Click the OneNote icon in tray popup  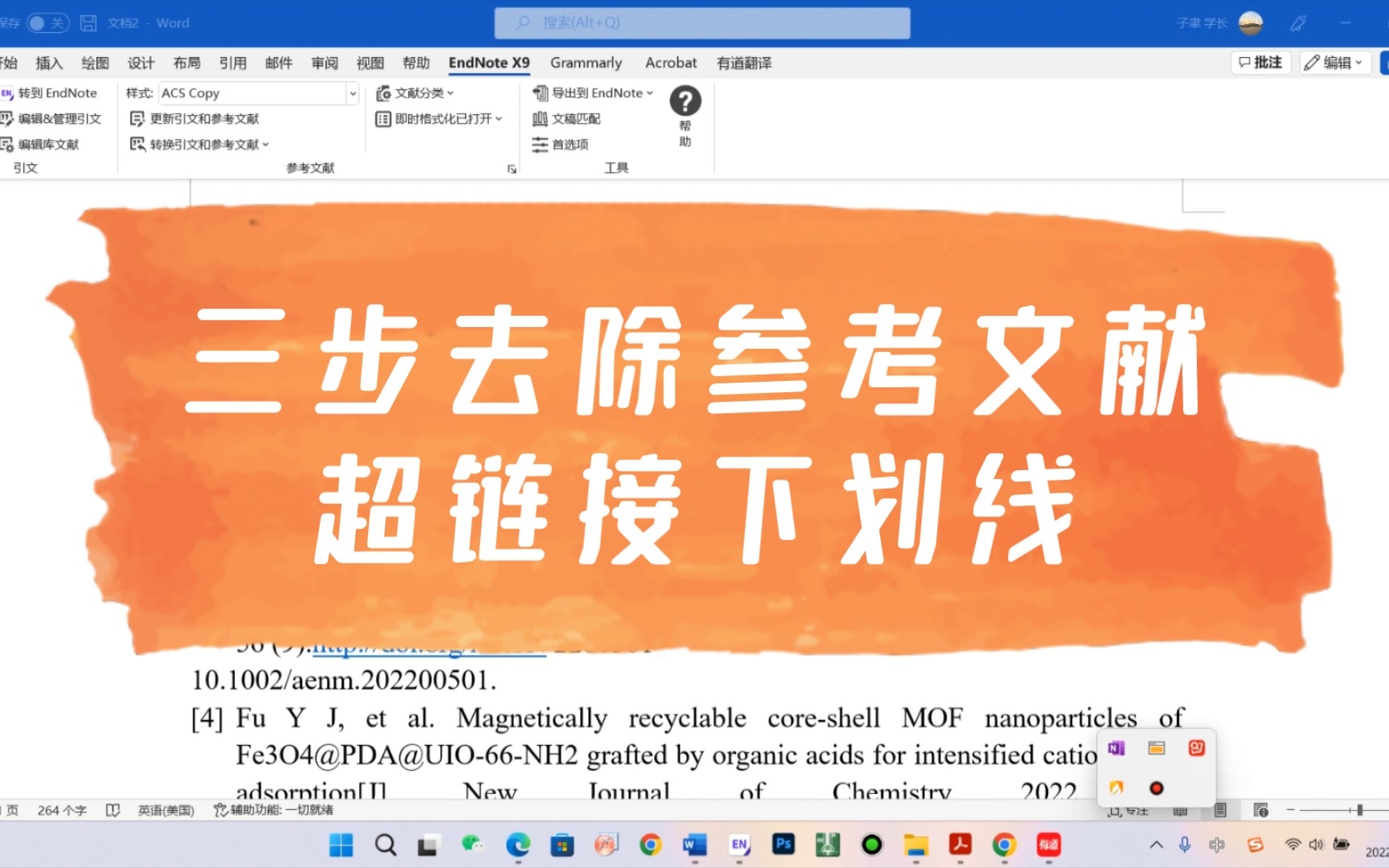1117,748
